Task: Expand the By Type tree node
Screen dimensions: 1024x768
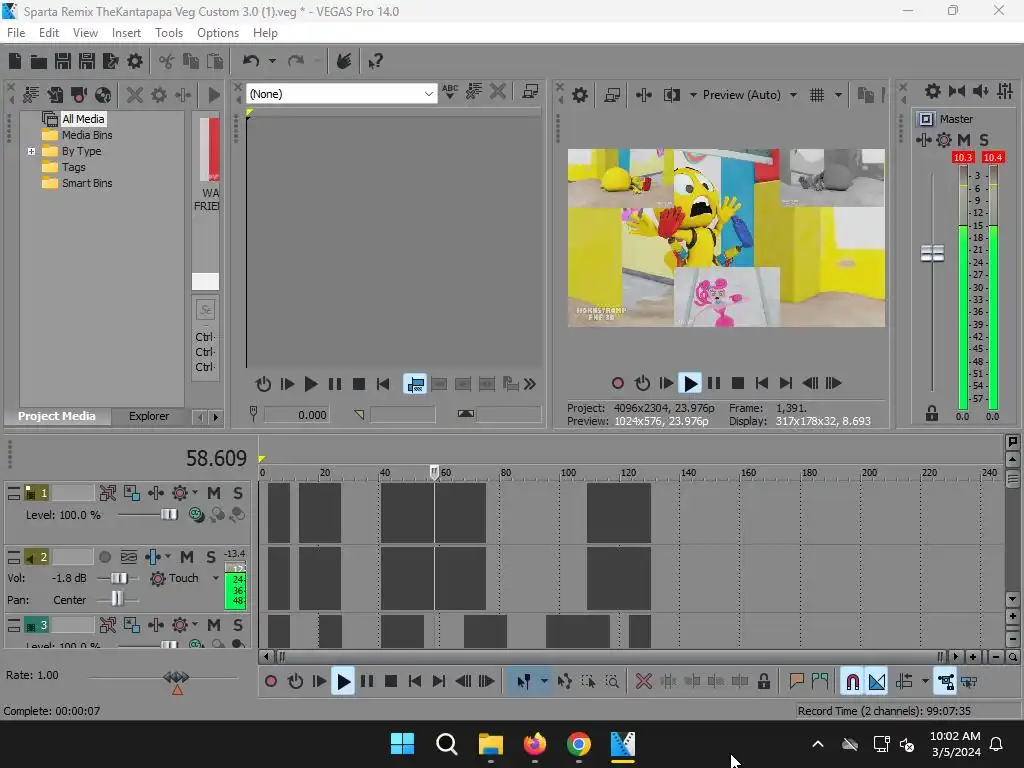Action: click(31, 151)
